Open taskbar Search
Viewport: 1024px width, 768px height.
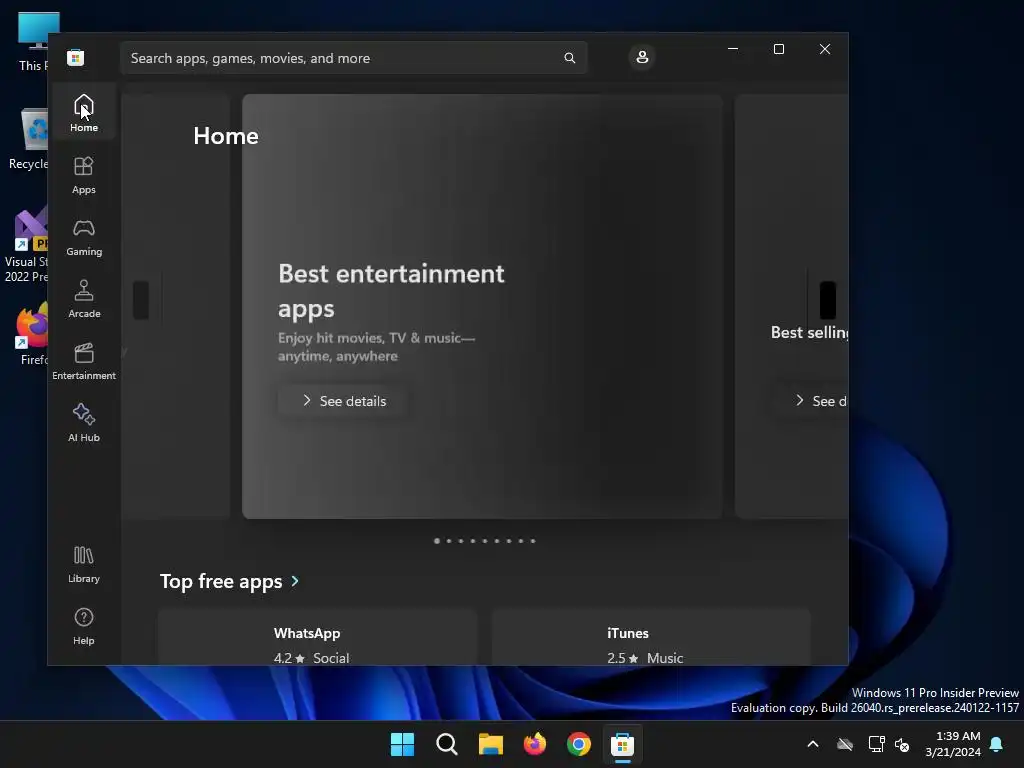coord(447,744)
